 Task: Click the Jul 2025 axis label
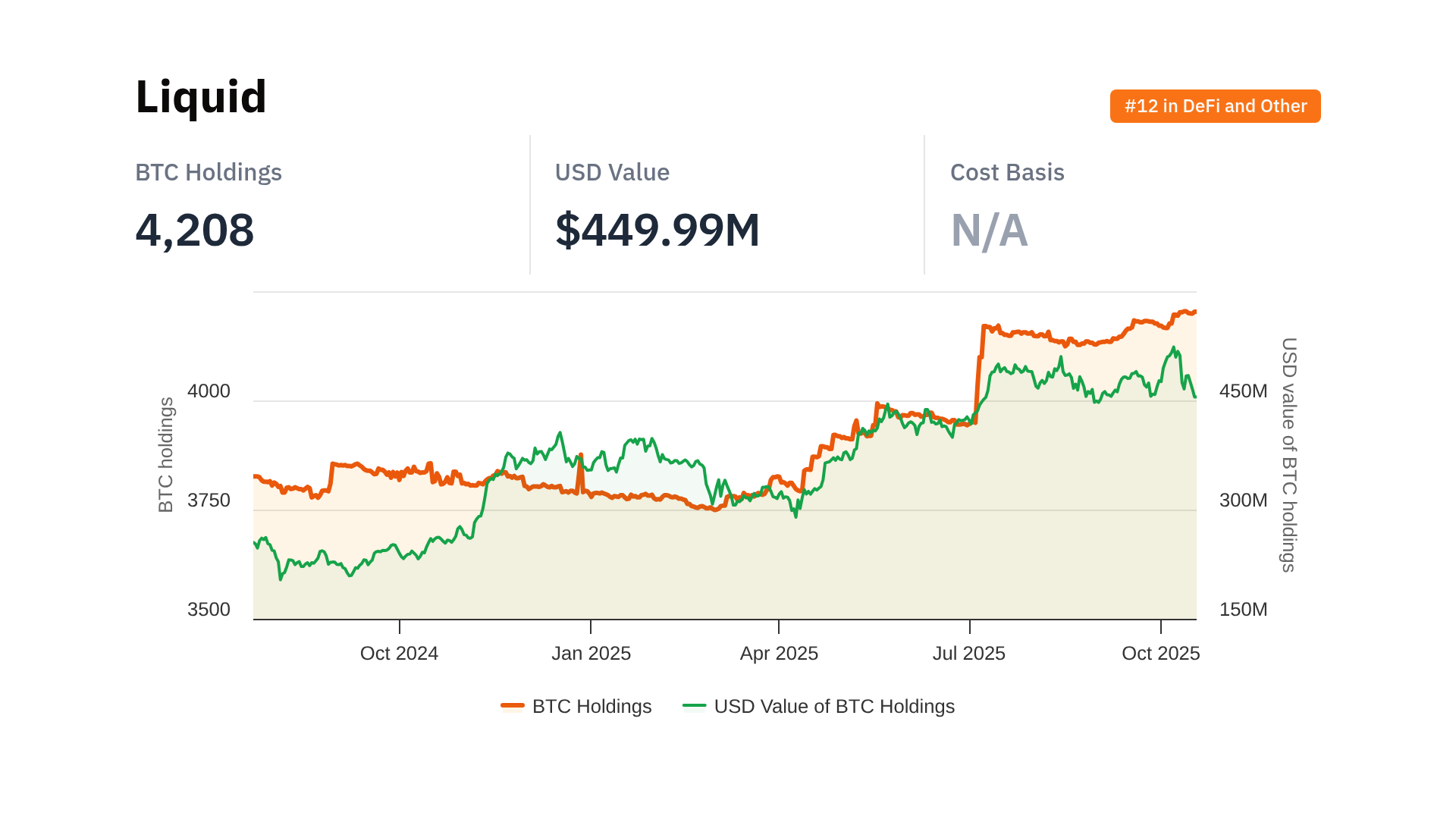coord(968,654)
